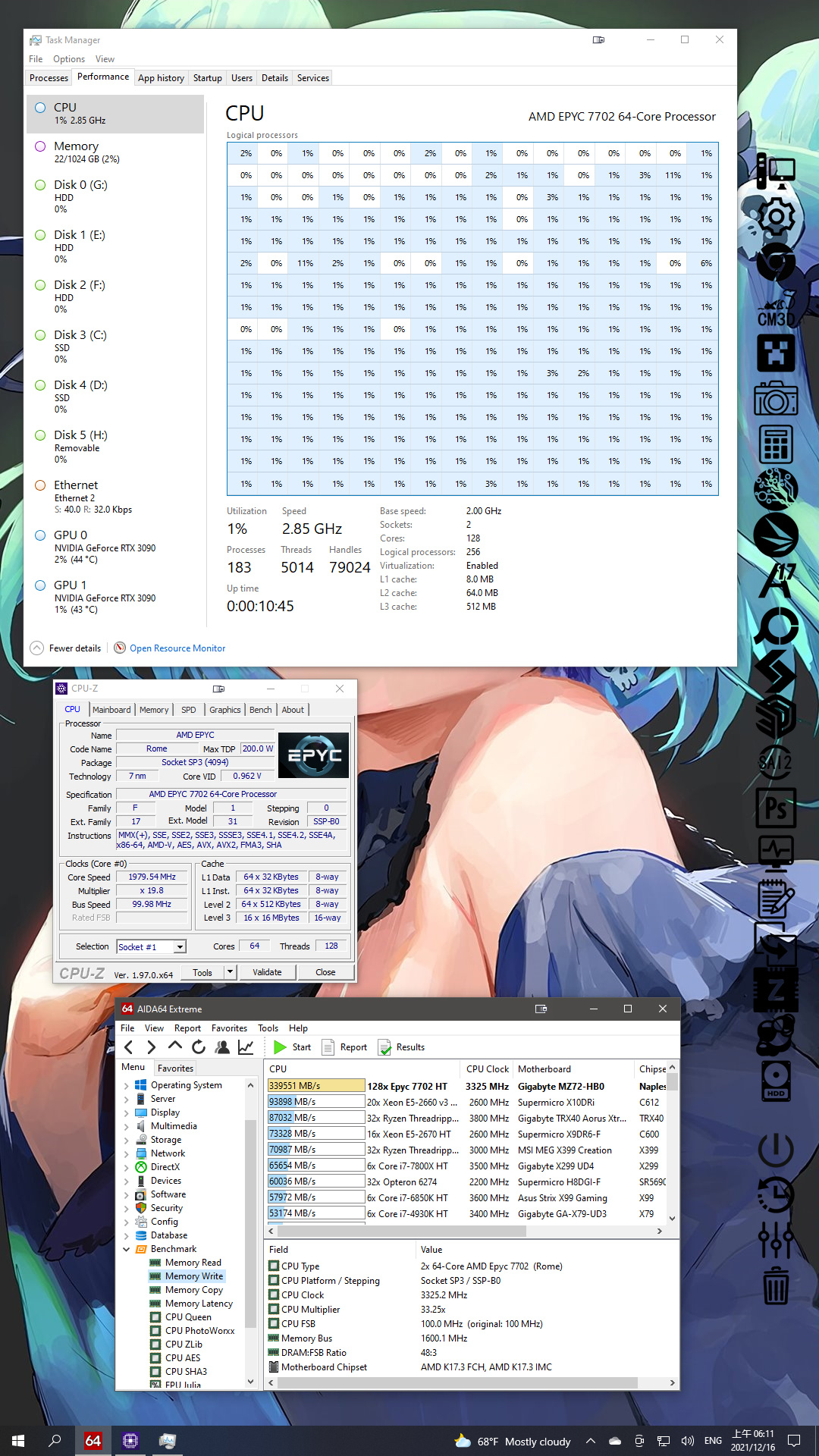
Task: Click the Tools button in CPU-Z
Action: [202, 972]
